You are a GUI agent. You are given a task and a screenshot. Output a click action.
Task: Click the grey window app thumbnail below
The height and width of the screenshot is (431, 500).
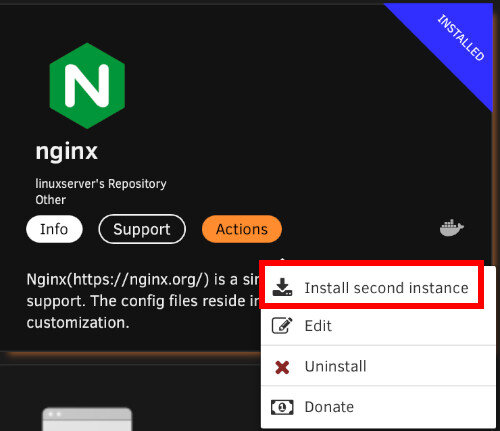click(x=87, y=419)
